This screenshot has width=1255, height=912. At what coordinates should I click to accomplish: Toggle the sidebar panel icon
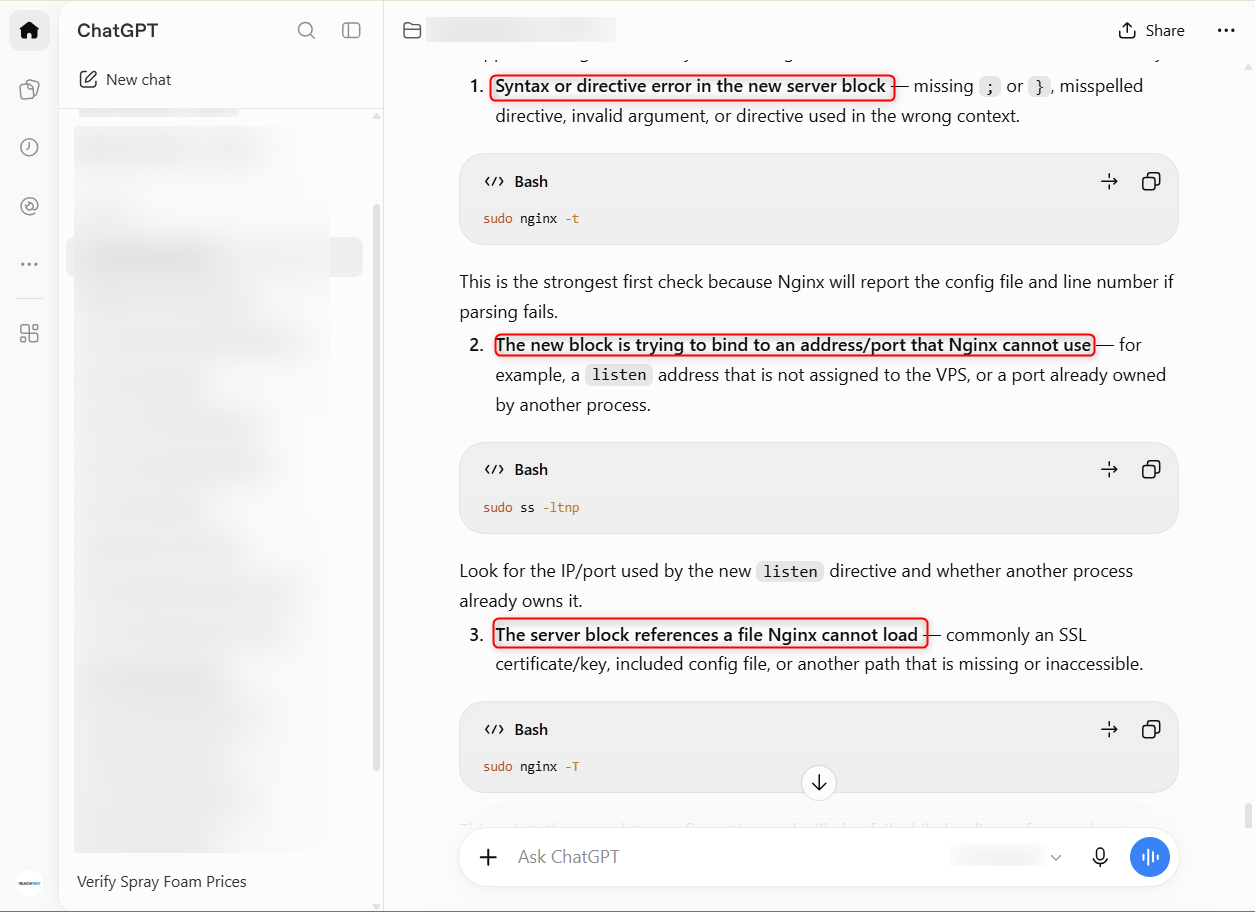(351, 31)
